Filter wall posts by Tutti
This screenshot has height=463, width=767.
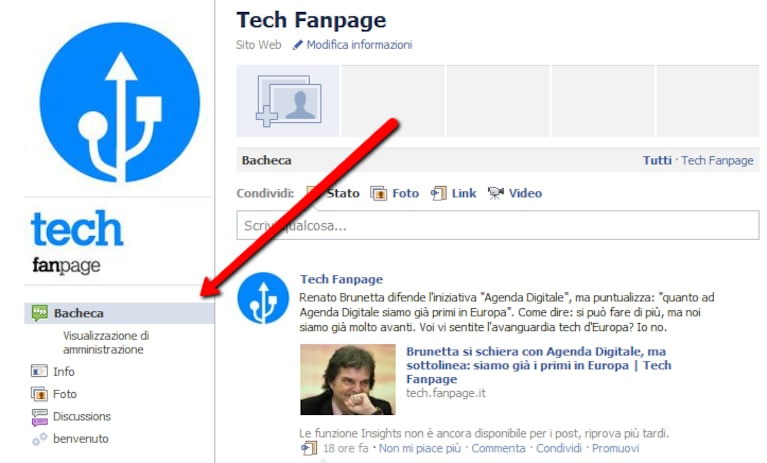click(x=657, y=160)
